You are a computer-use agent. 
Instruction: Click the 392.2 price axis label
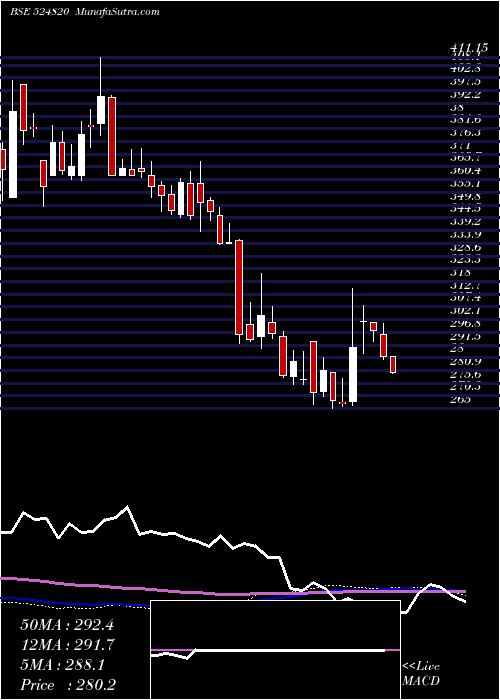coord(466,95)
